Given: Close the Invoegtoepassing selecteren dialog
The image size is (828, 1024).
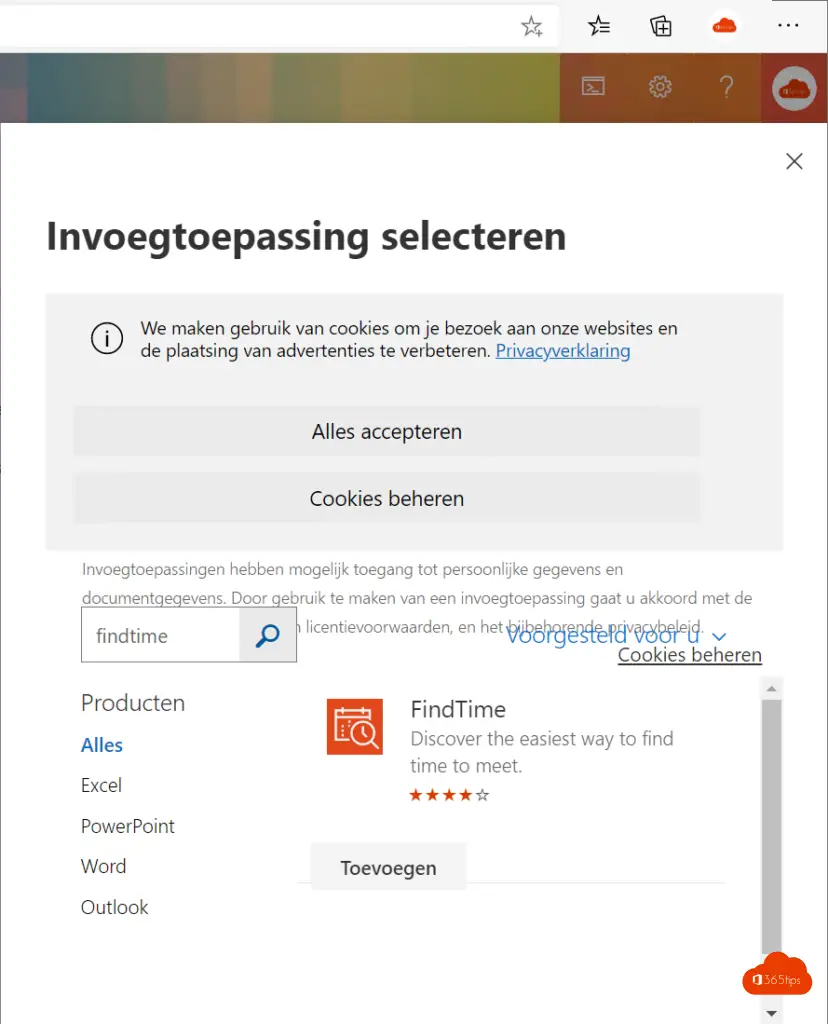Looking at the screenshot, I should 794,161.
